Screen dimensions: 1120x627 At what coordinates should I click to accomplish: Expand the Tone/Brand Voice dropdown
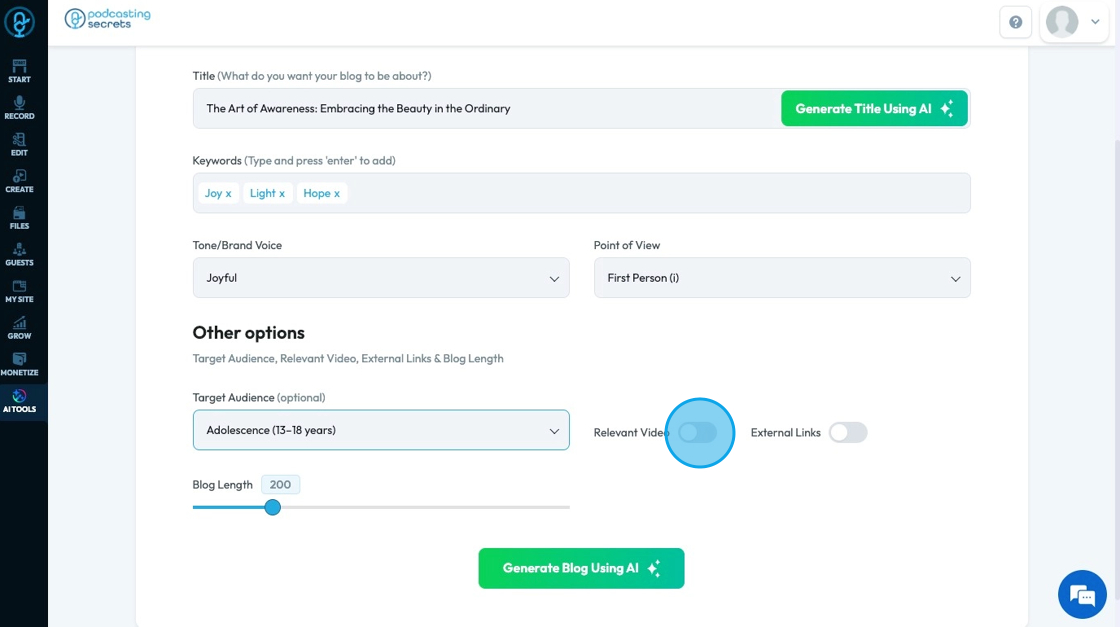pos(381,278)
